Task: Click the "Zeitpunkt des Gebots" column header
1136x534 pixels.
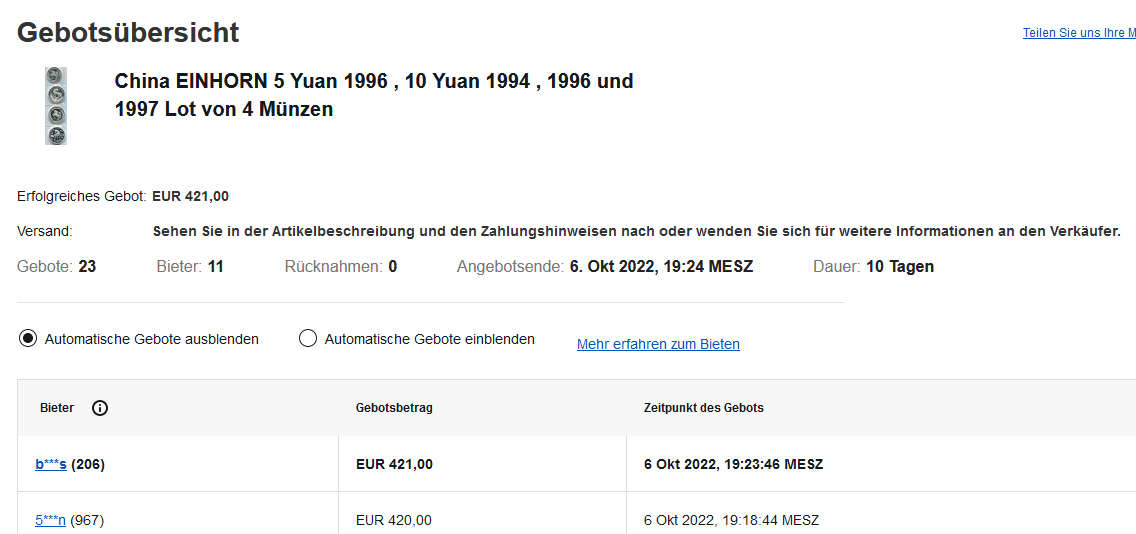Action: [704, 408]
